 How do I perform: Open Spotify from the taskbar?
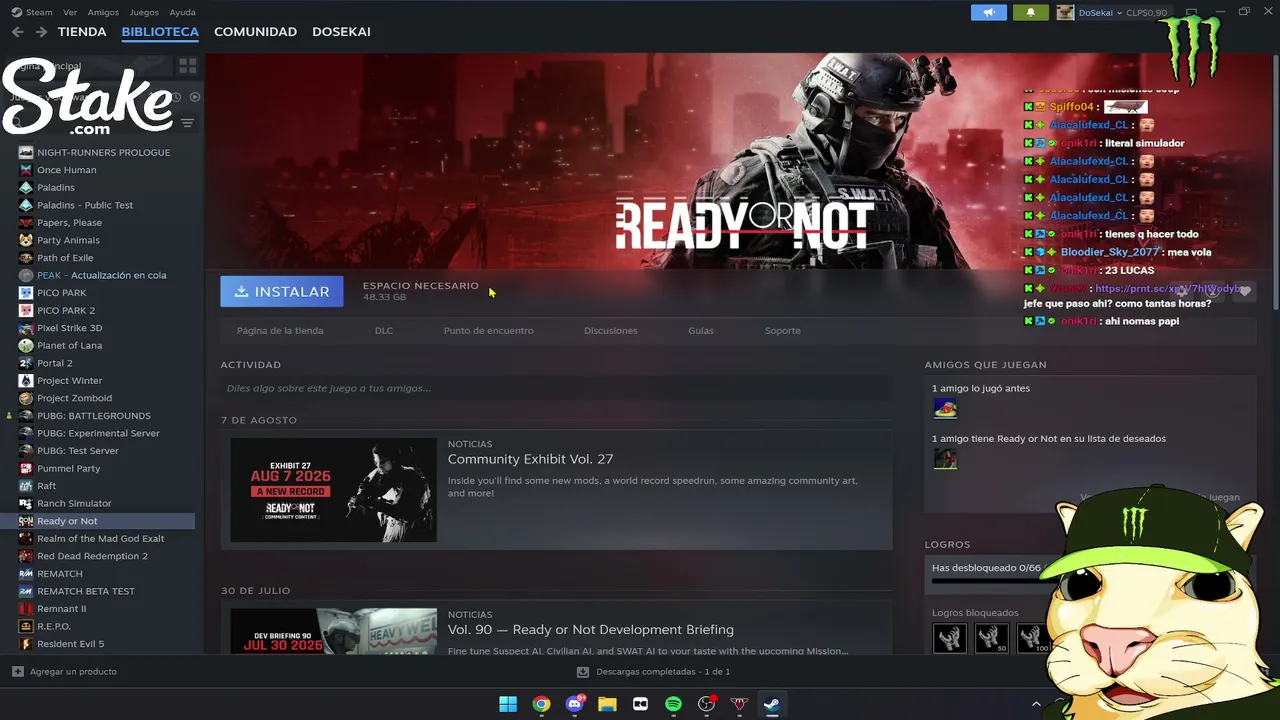[673, 704]
